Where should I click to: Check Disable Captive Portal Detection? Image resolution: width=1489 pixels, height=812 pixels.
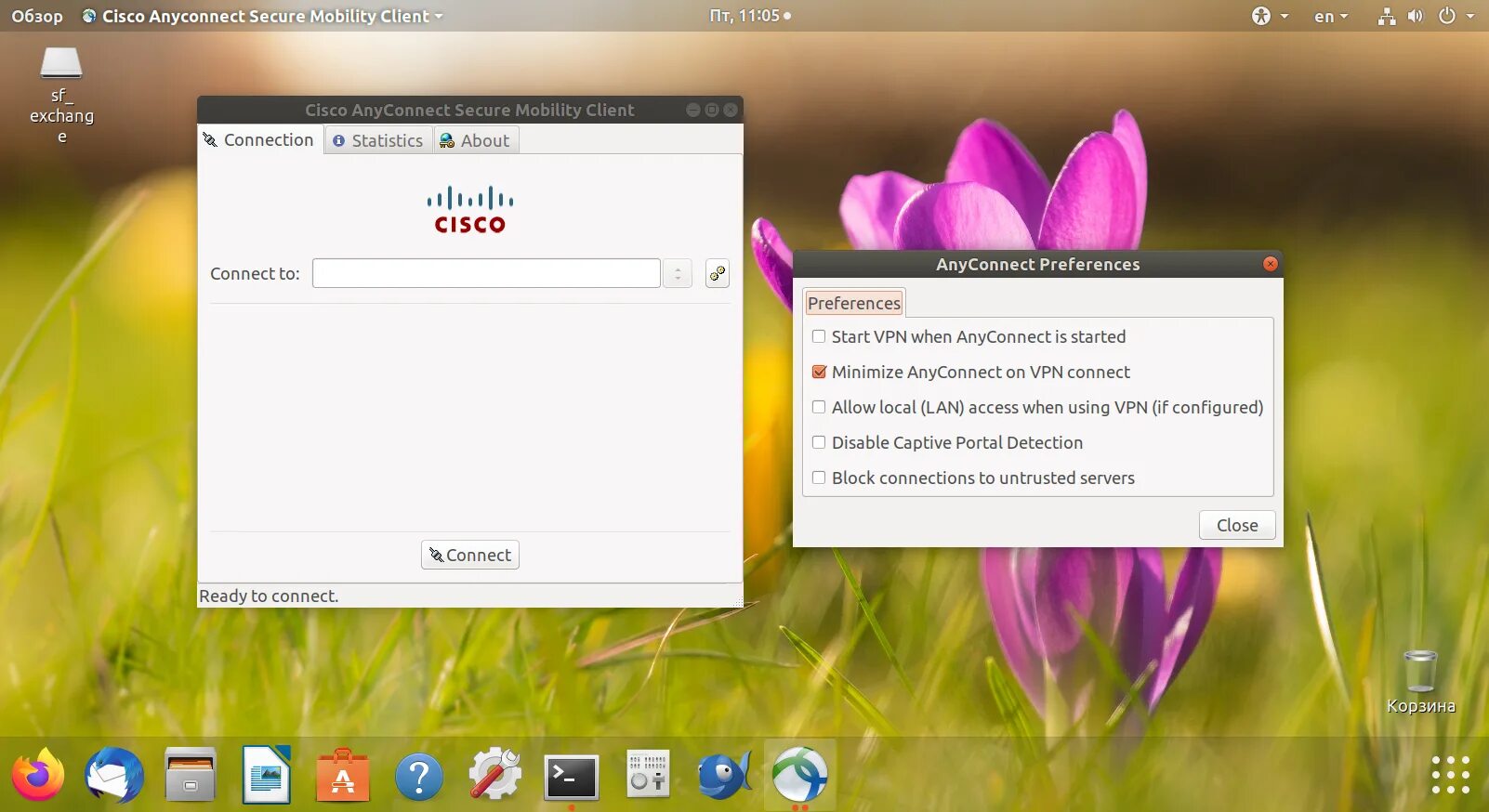pos(819,442)
